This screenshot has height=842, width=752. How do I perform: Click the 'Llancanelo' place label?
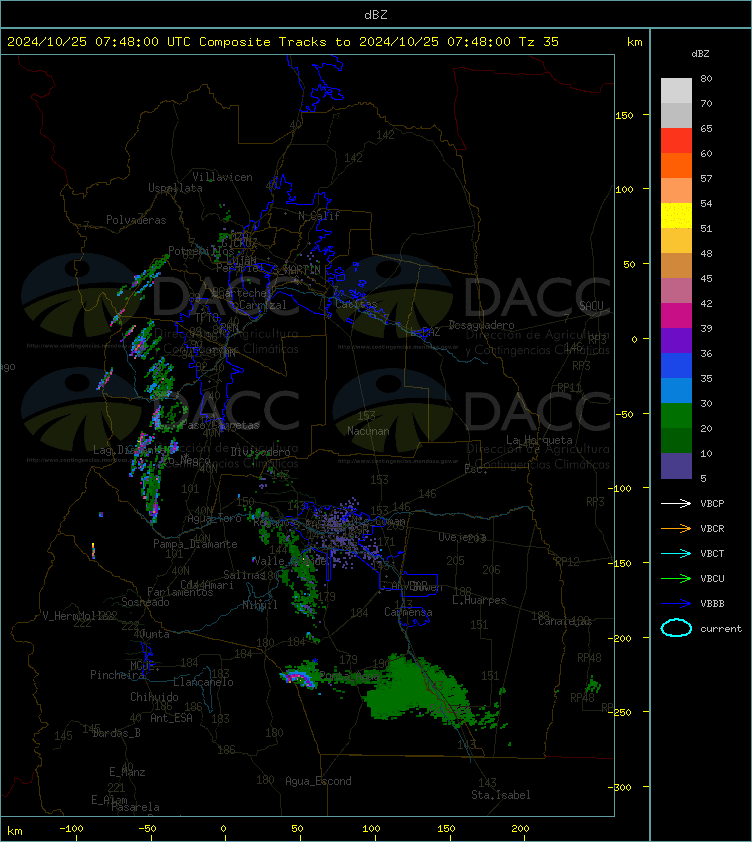(203, 683)
